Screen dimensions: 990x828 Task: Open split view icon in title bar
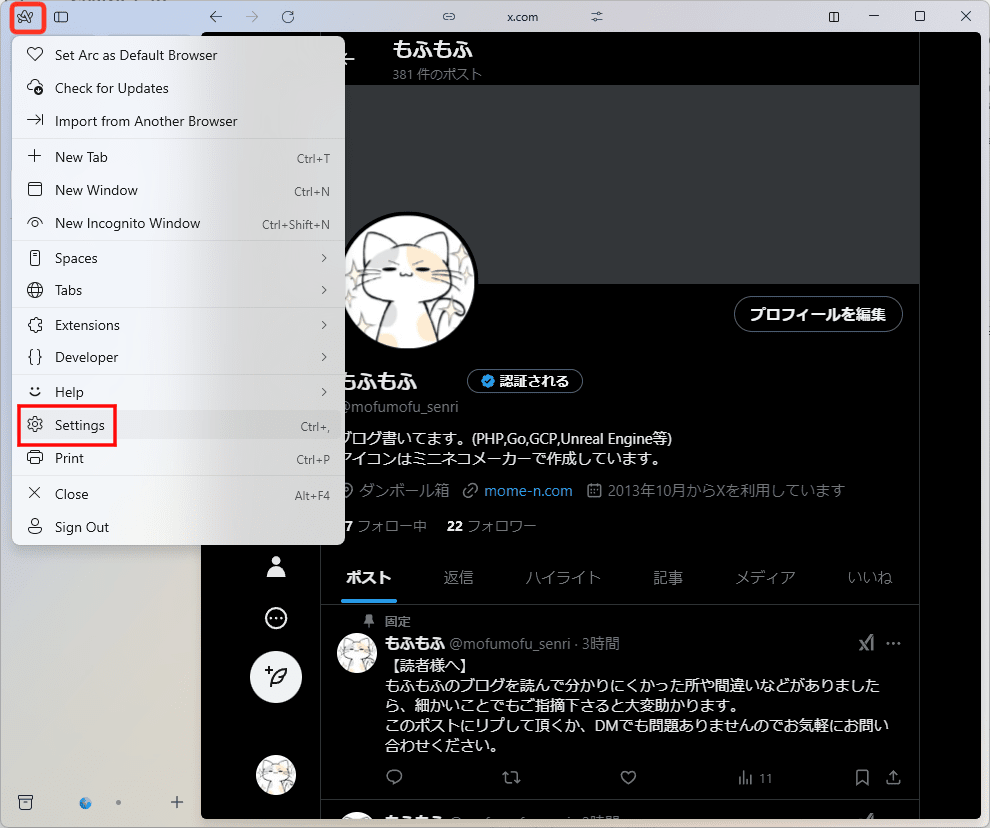coord(834,17)
